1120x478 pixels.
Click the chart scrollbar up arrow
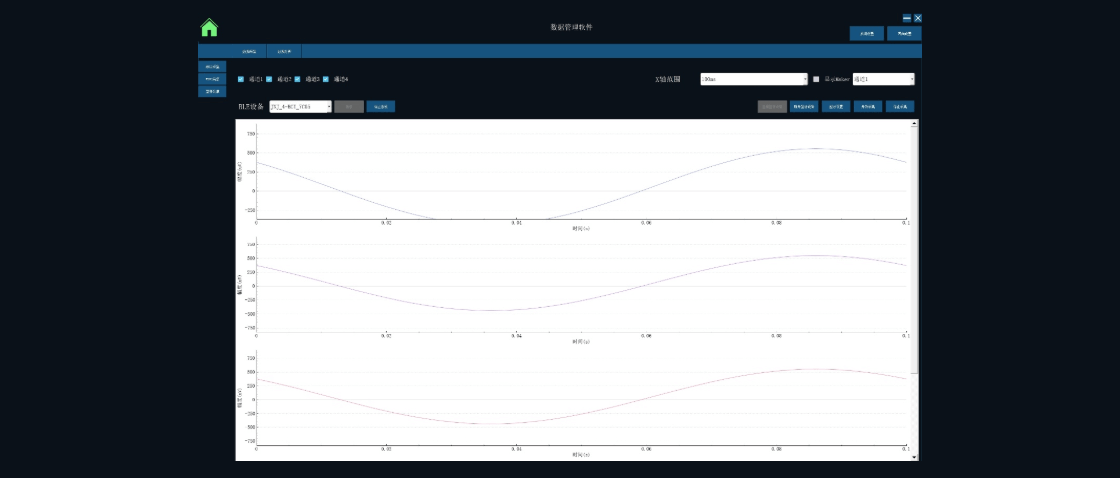914,124
